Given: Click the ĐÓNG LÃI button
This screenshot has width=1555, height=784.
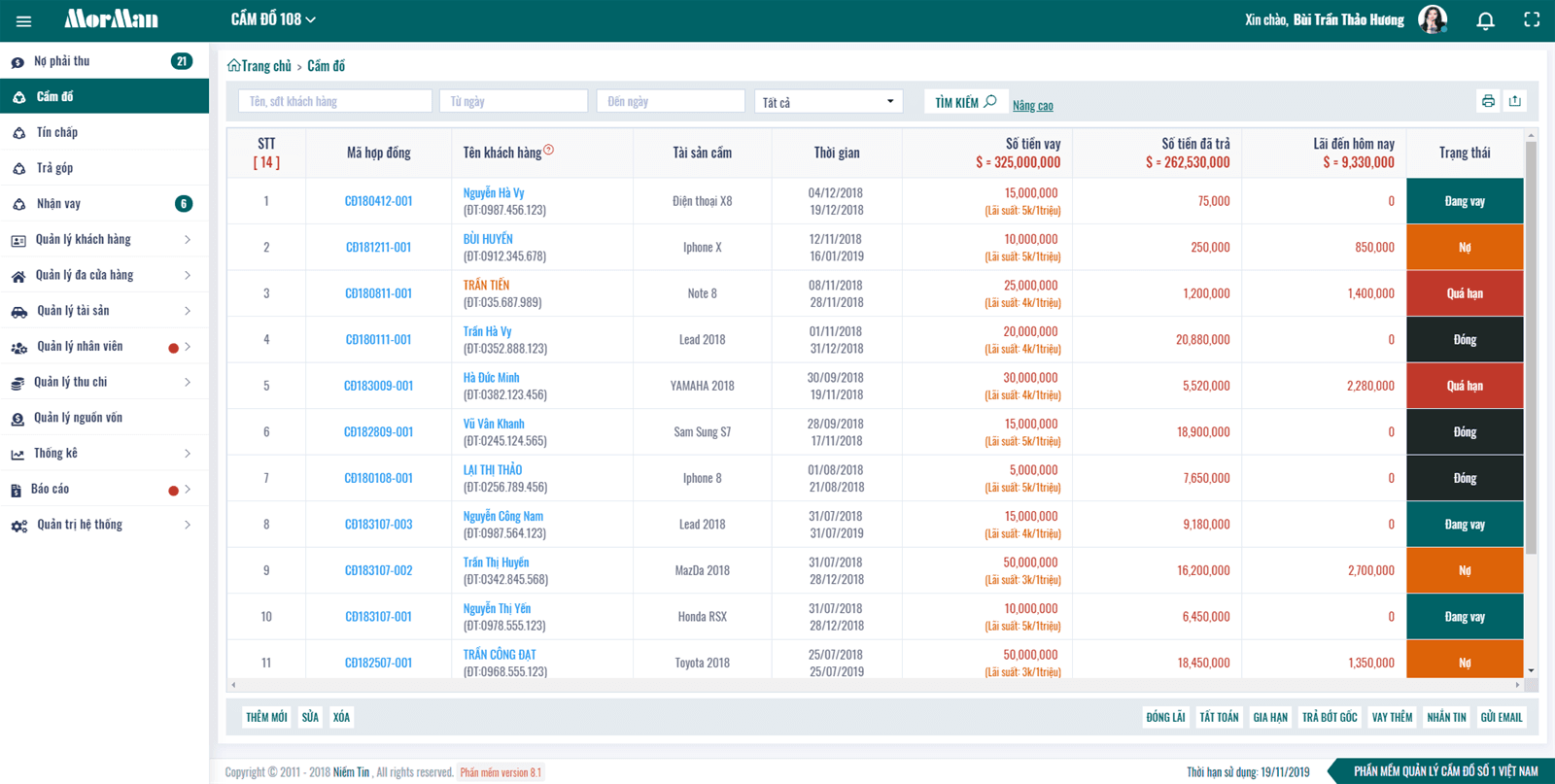Looking at the screenshot, I should 1165,717.
